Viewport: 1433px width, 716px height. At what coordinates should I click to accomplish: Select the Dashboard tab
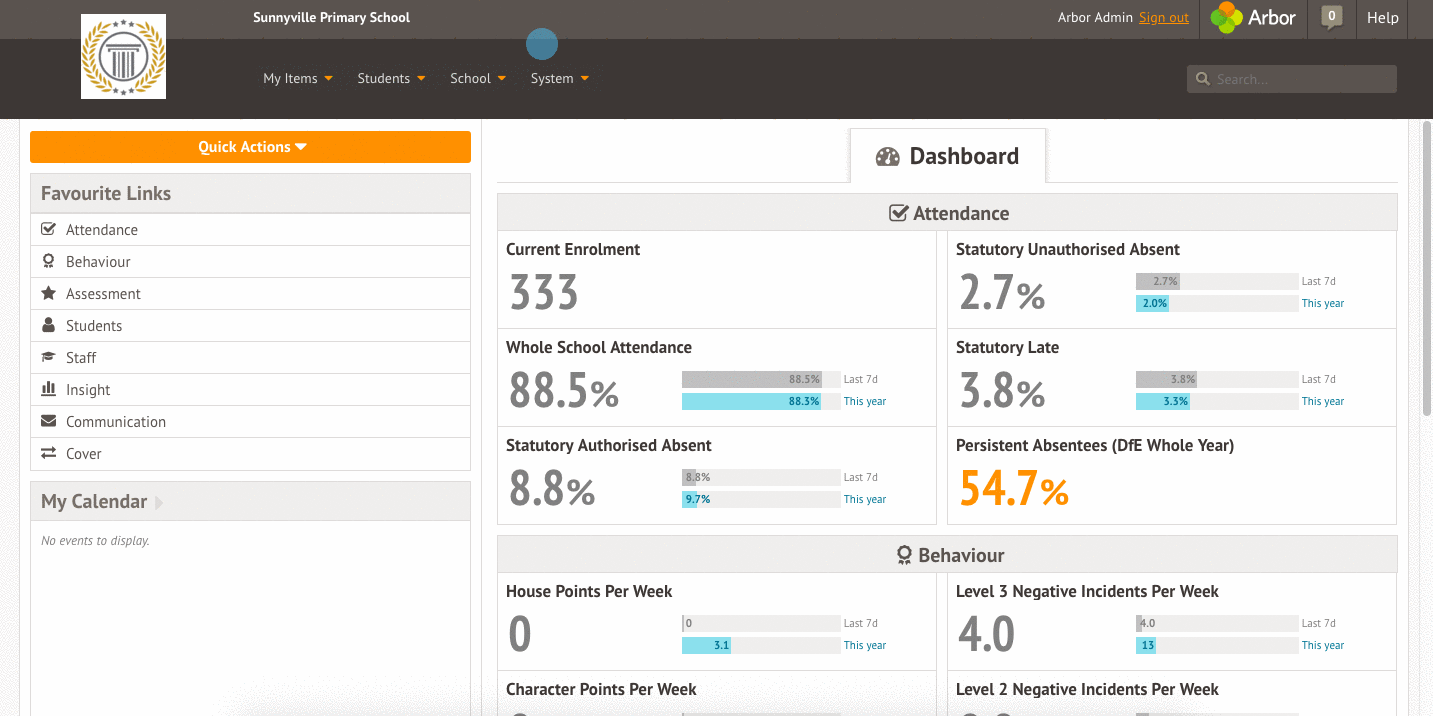(948, 156)
